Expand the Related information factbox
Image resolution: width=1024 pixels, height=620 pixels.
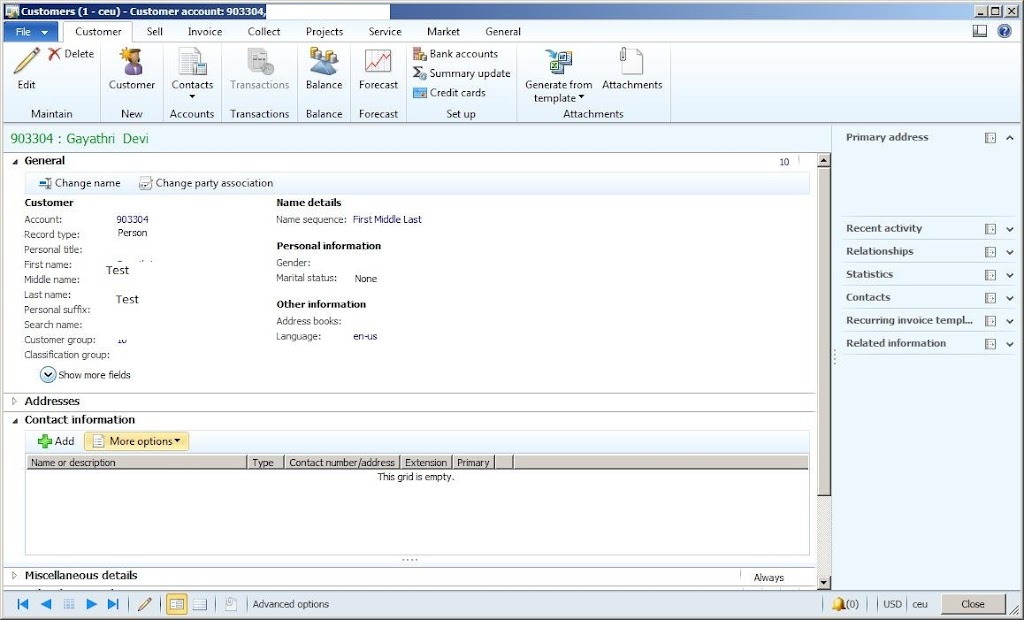[x=1010, y=344]
